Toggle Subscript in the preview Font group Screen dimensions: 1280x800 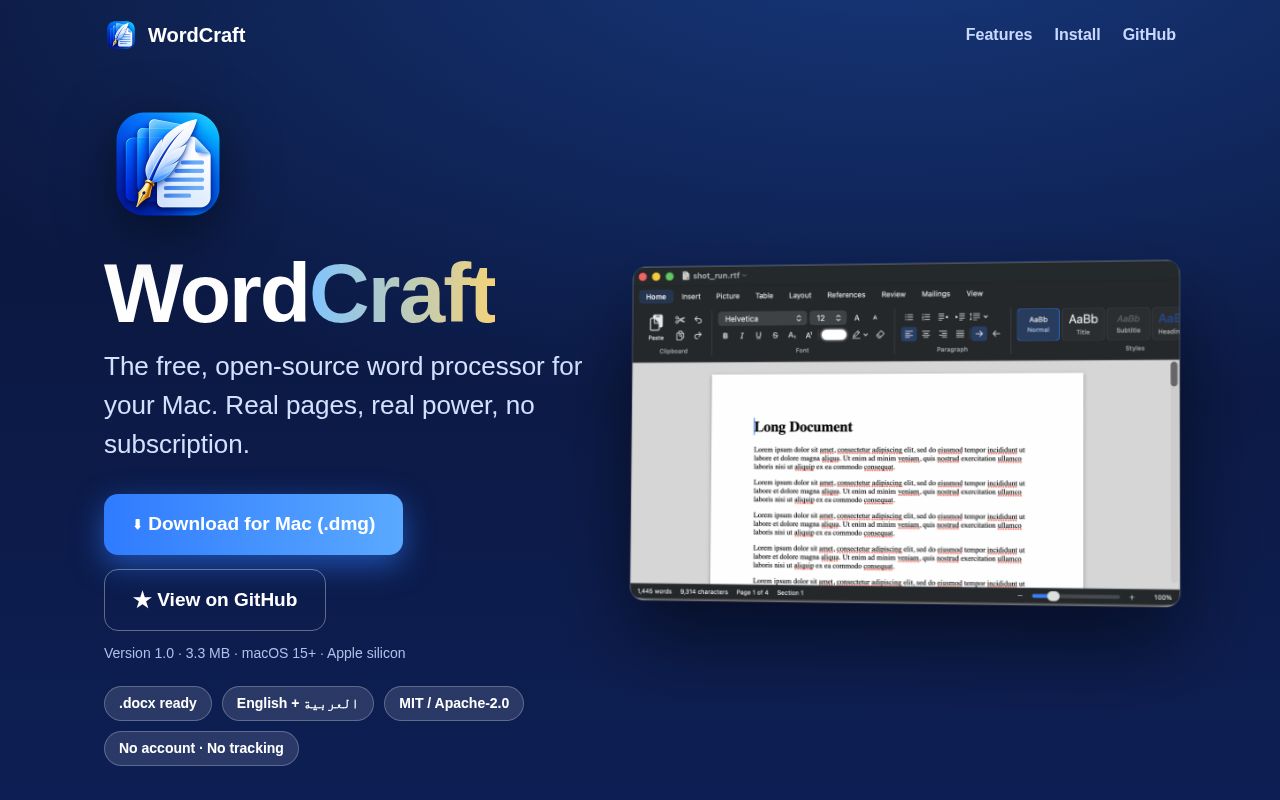(792, 336)
